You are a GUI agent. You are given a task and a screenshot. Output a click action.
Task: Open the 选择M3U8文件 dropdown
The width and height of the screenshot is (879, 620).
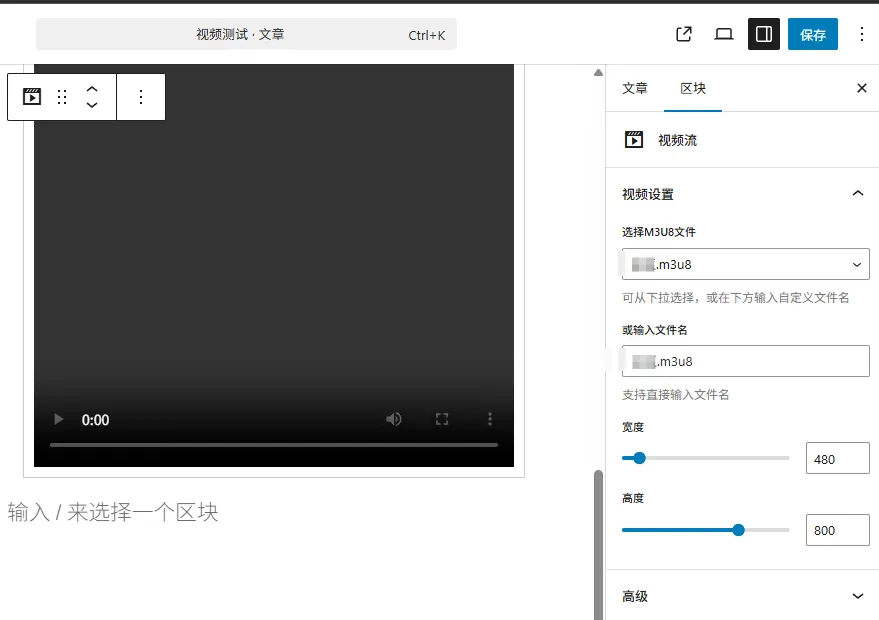[745, 264]
